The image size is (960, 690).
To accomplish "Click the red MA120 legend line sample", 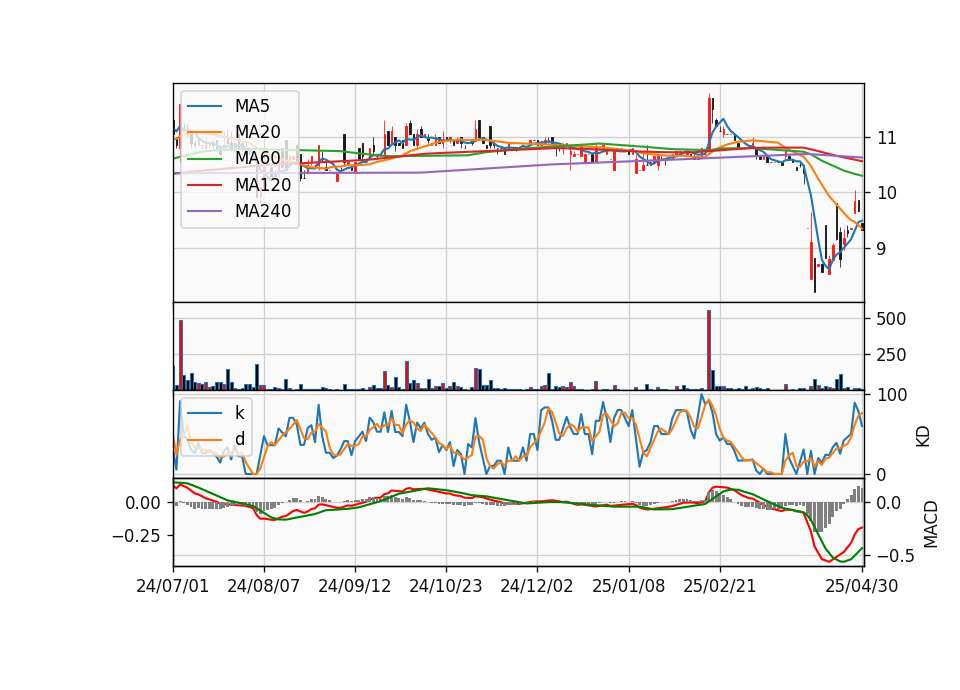I will [204, 185].
